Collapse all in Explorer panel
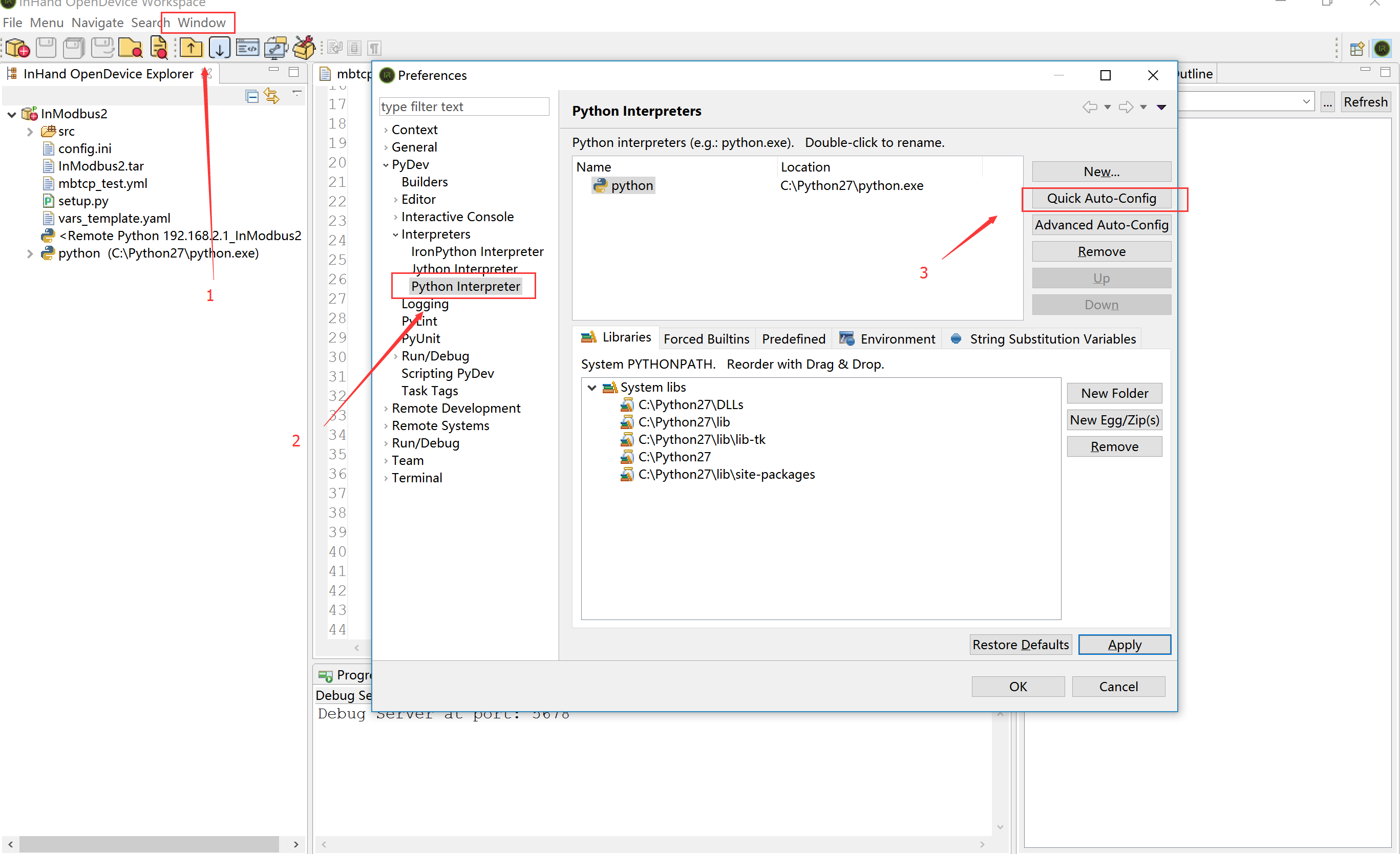The height and width of the screenshot is (854, 1400). pyautogui.click(x=252, y=97)
